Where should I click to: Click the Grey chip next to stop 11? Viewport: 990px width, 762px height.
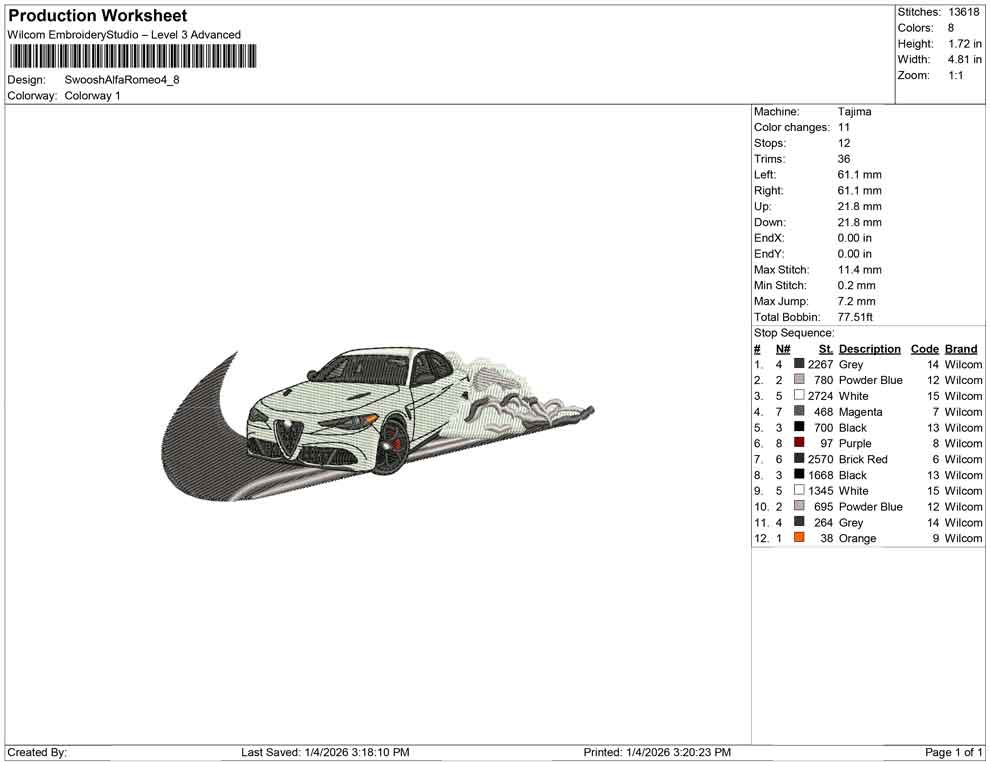pos(800,522)
